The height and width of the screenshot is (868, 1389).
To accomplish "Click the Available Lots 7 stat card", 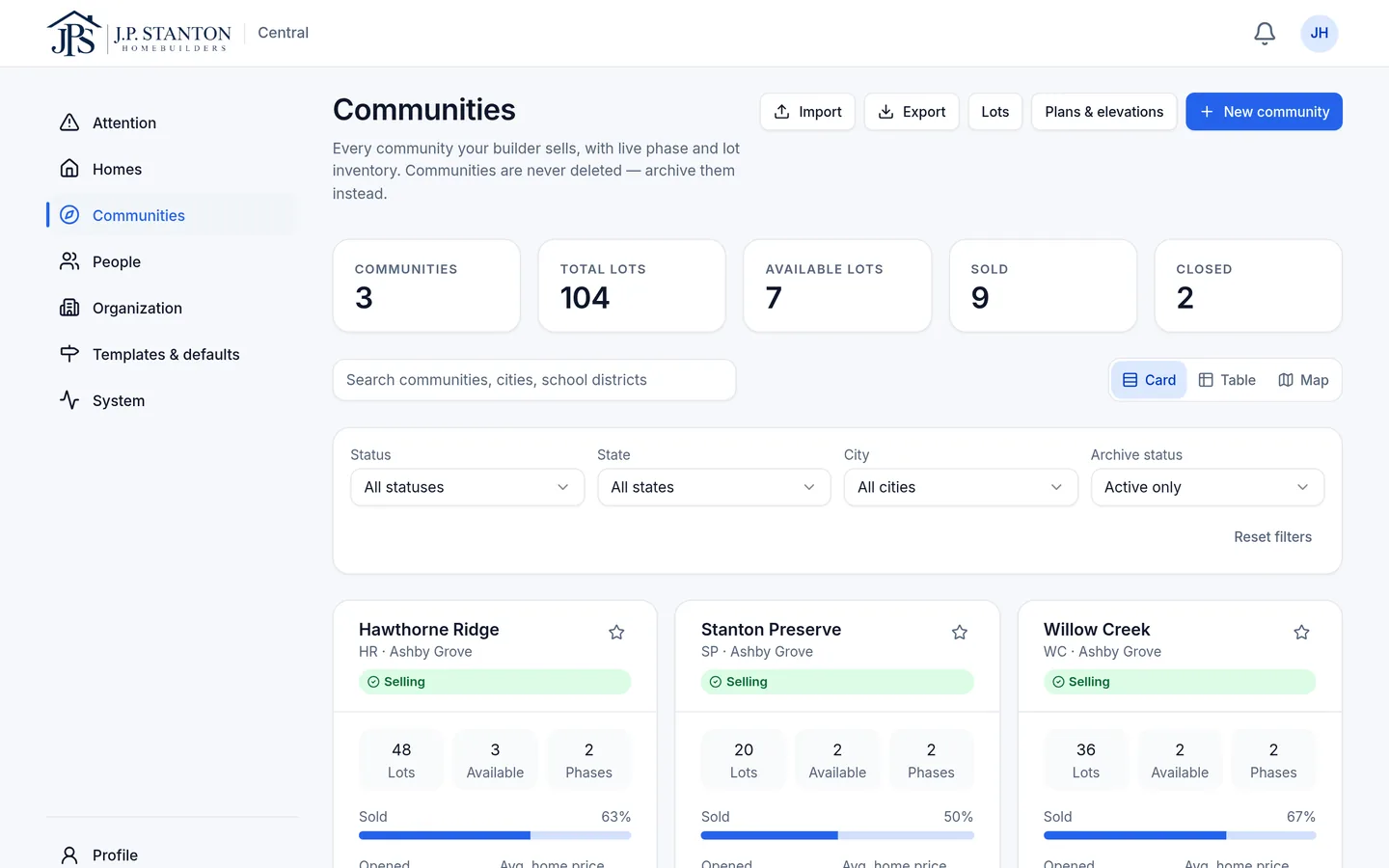I will point(837,285).
